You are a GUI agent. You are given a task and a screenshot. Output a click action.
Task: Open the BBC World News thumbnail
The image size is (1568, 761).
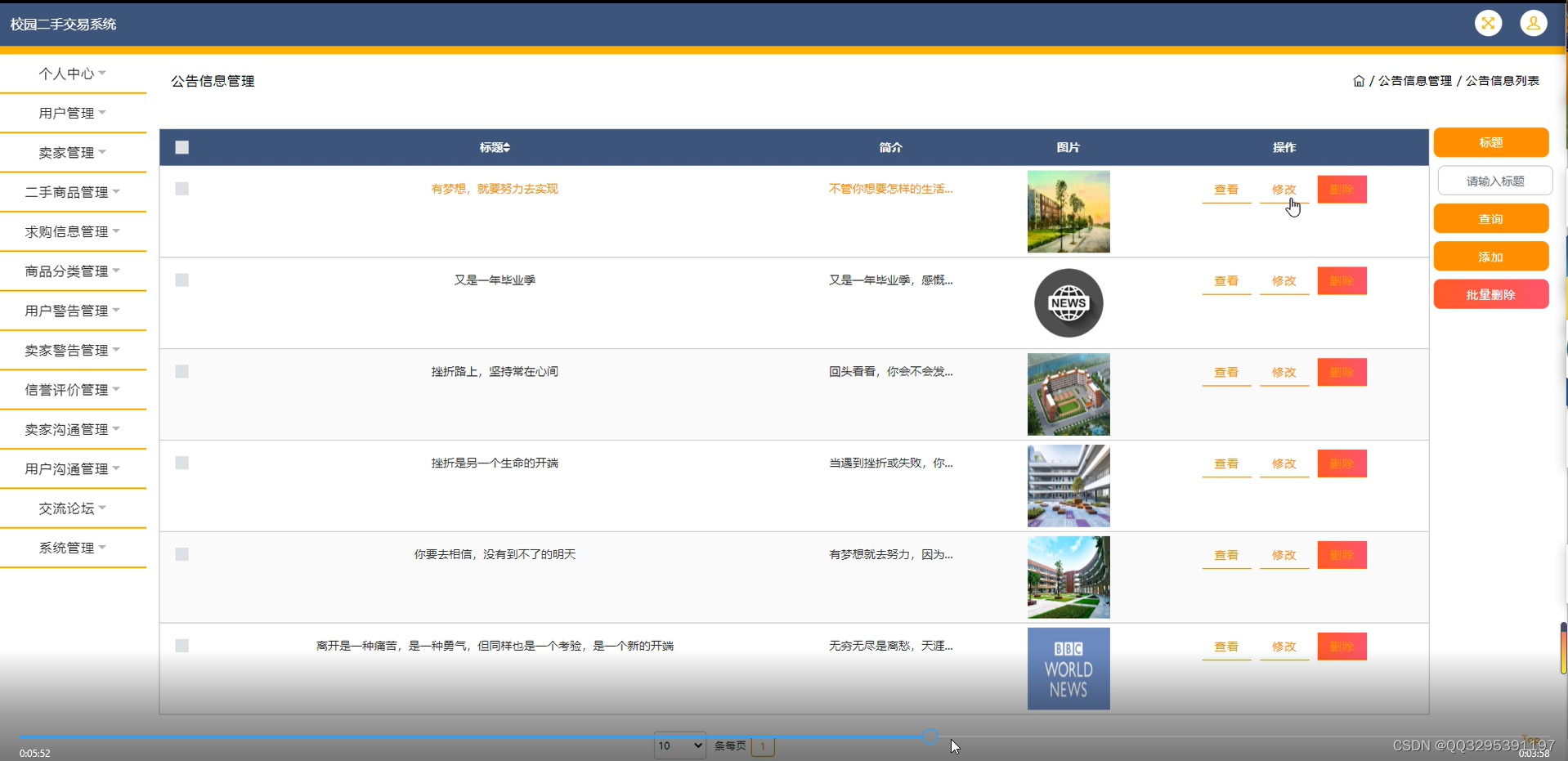point(1068,669)
